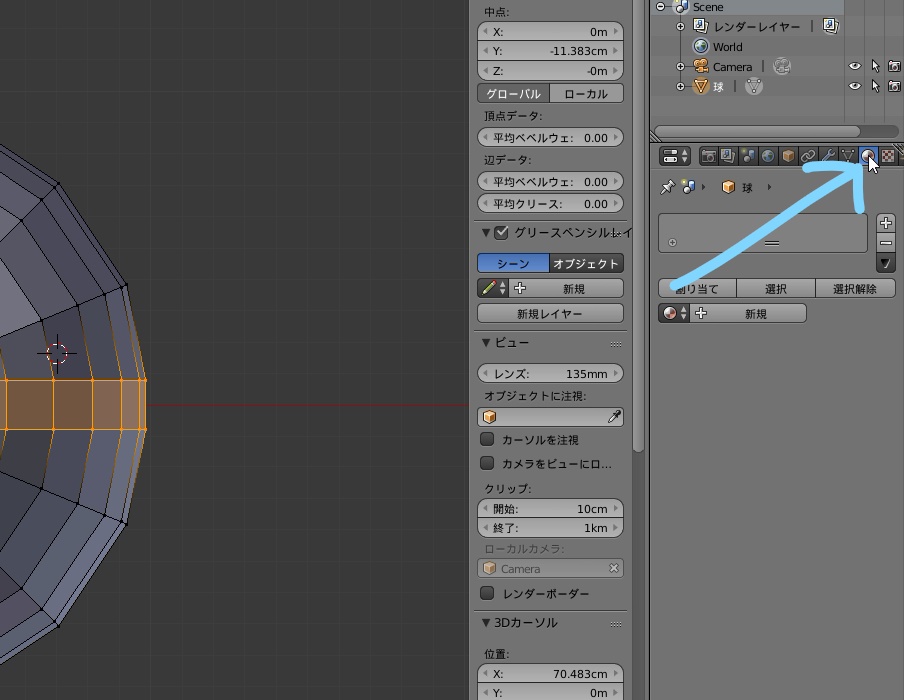
Task: Click the レンズ 135mm field
Action: (x=551, y=374)
